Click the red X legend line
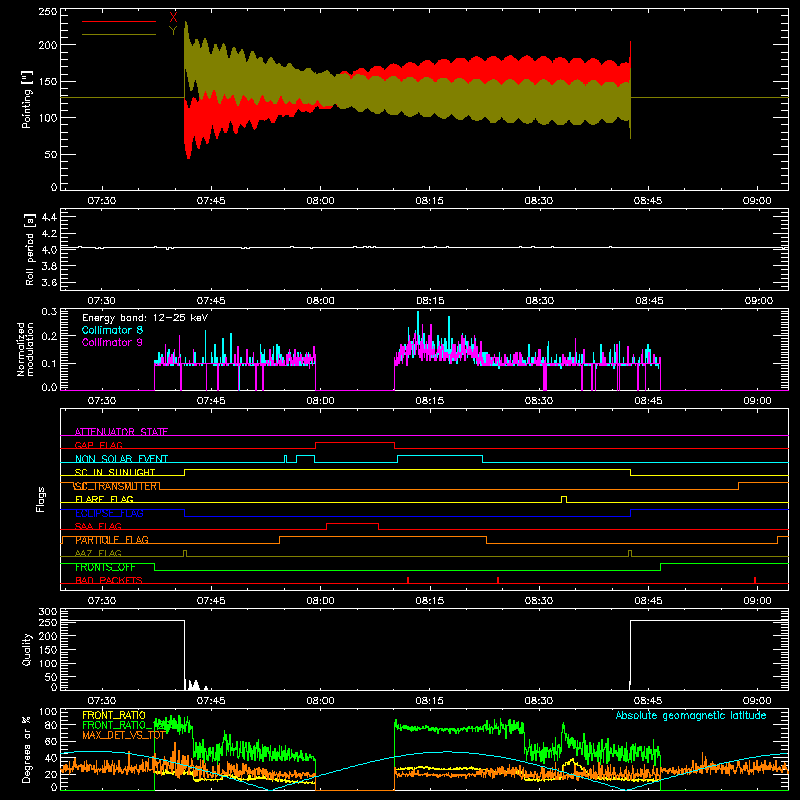 (x=119, y=21)
